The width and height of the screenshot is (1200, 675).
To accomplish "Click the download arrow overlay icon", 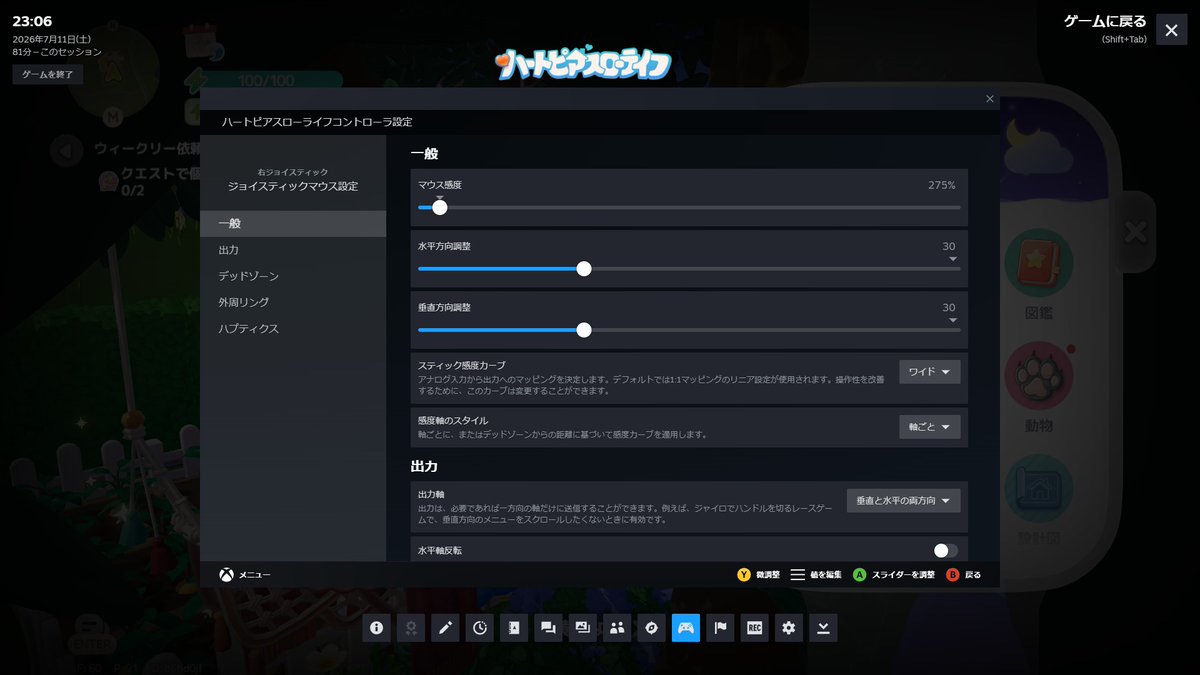I will (x=823, y=628).
